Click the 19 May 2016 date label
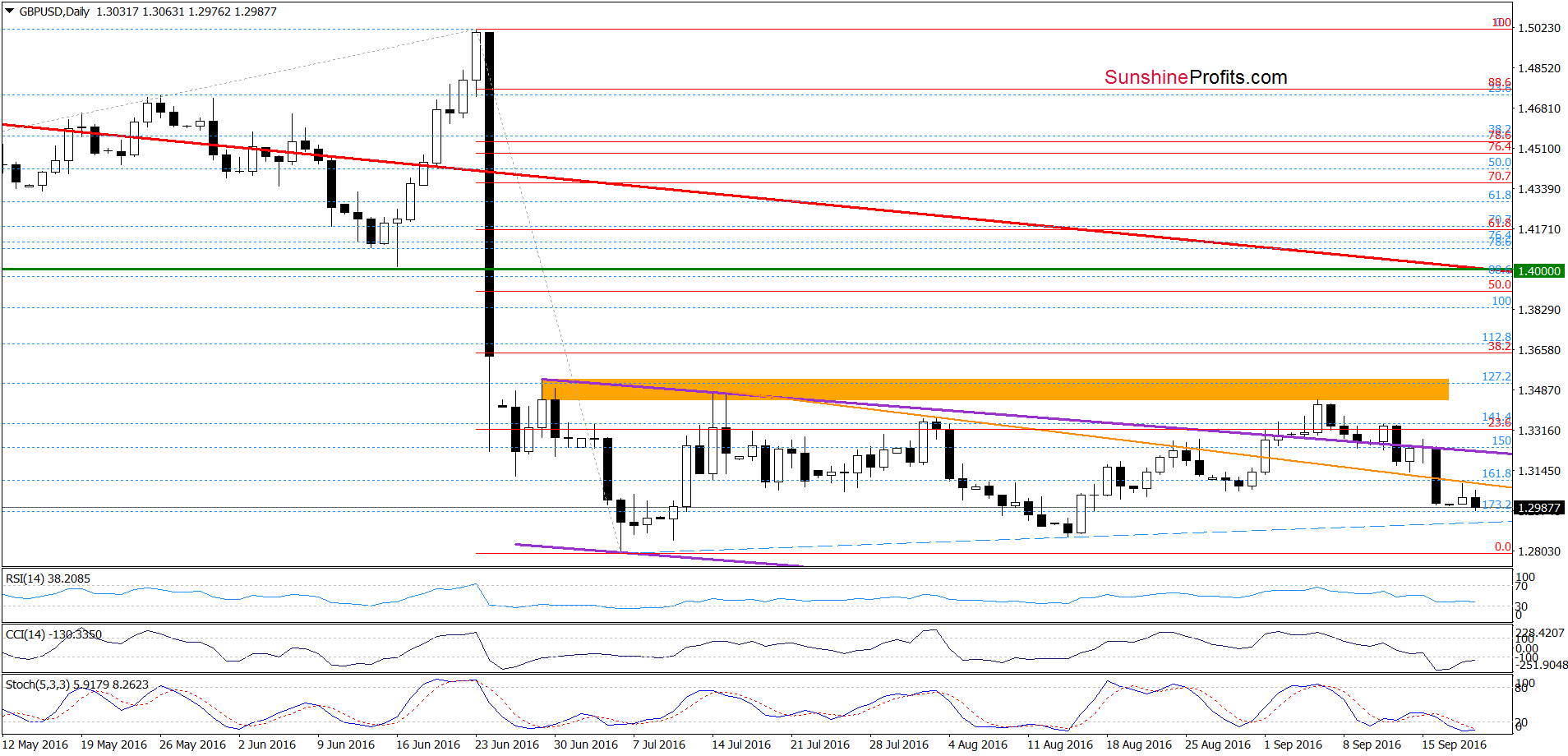1568x756 pixels. [x=114, y=744]
